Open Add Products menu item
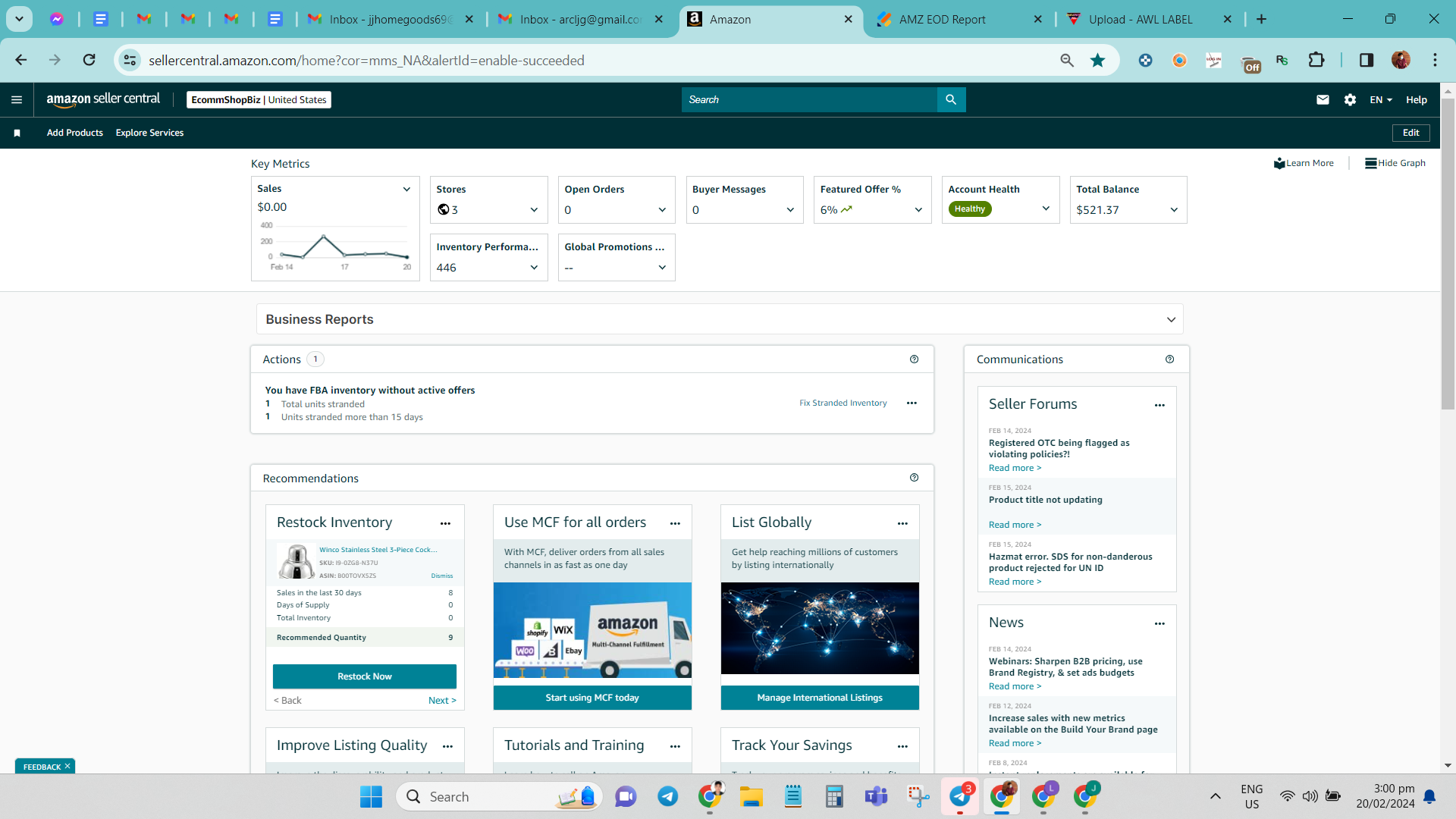The image size is (1456, 819). (x=75, y=133)
